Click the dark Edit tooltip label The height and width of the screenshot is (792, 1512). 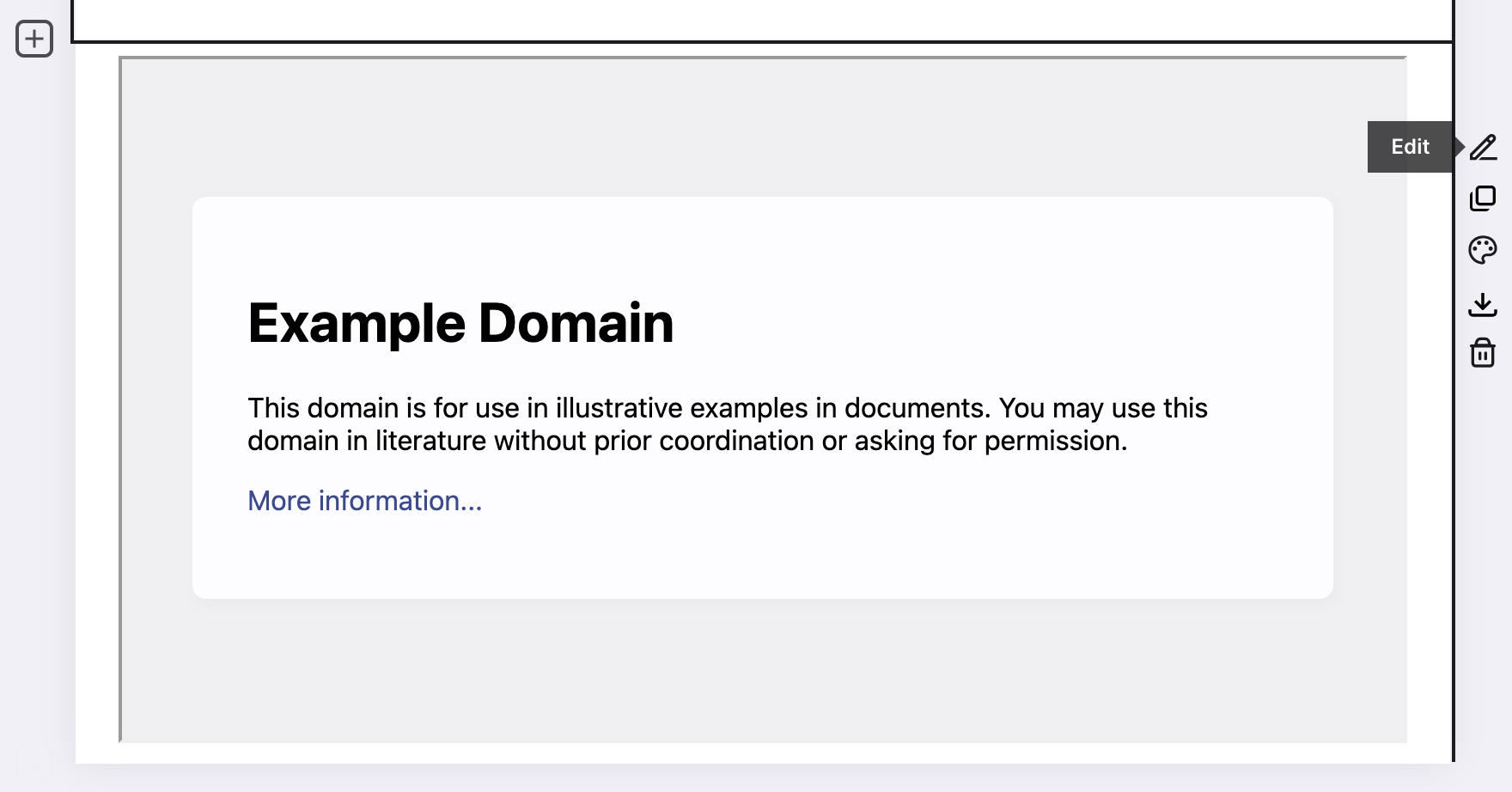(x=1410, y=147)
